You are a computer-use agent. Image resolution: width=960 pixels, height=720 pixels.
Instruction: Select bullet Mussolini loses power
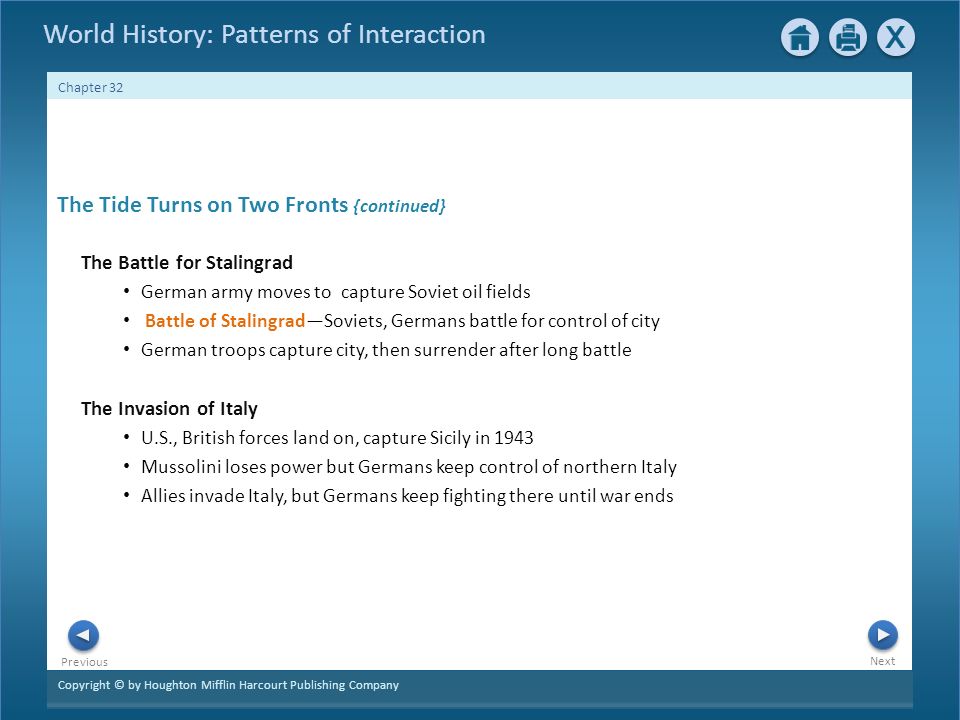coord(409,467)
